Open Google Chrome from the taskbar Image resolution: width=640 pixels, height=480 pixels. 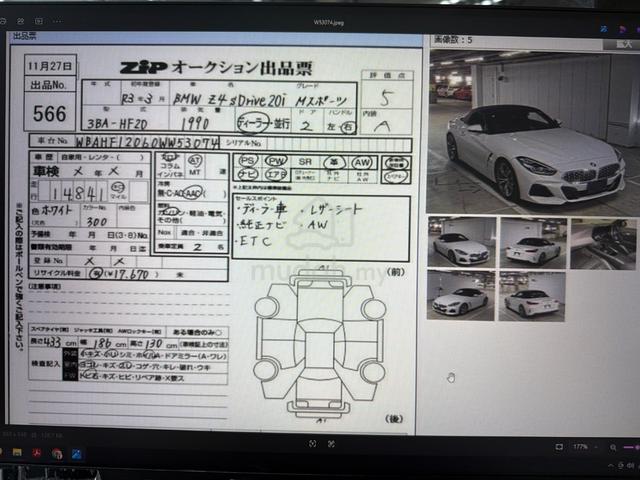pos(57,453)
